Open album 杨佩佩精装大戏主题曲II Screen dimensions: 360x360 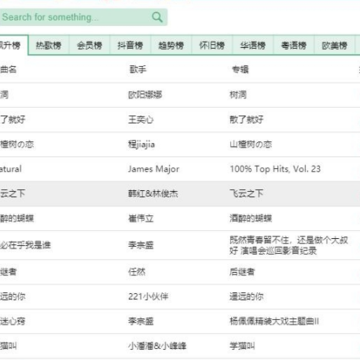click(x=274, y=321)
